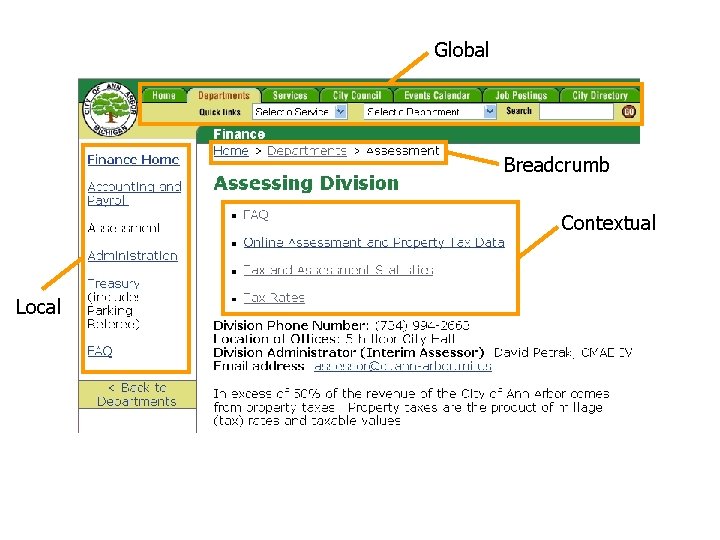Open the FAQ link in sidebar
This screenshot has height=540, width=720.
[x=100, y=351]
